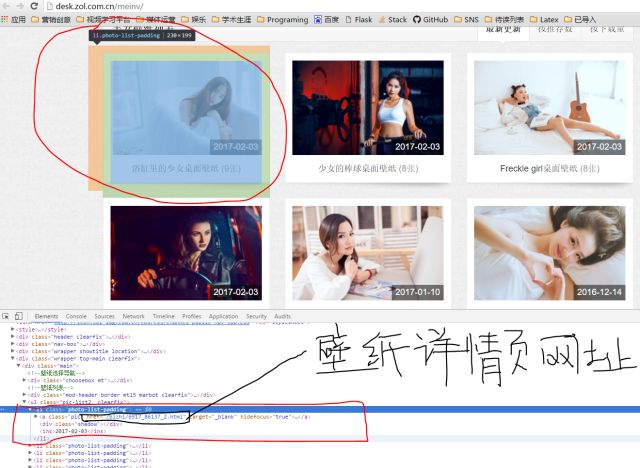Select the 按下载量 sorting tab

[607, 29]
